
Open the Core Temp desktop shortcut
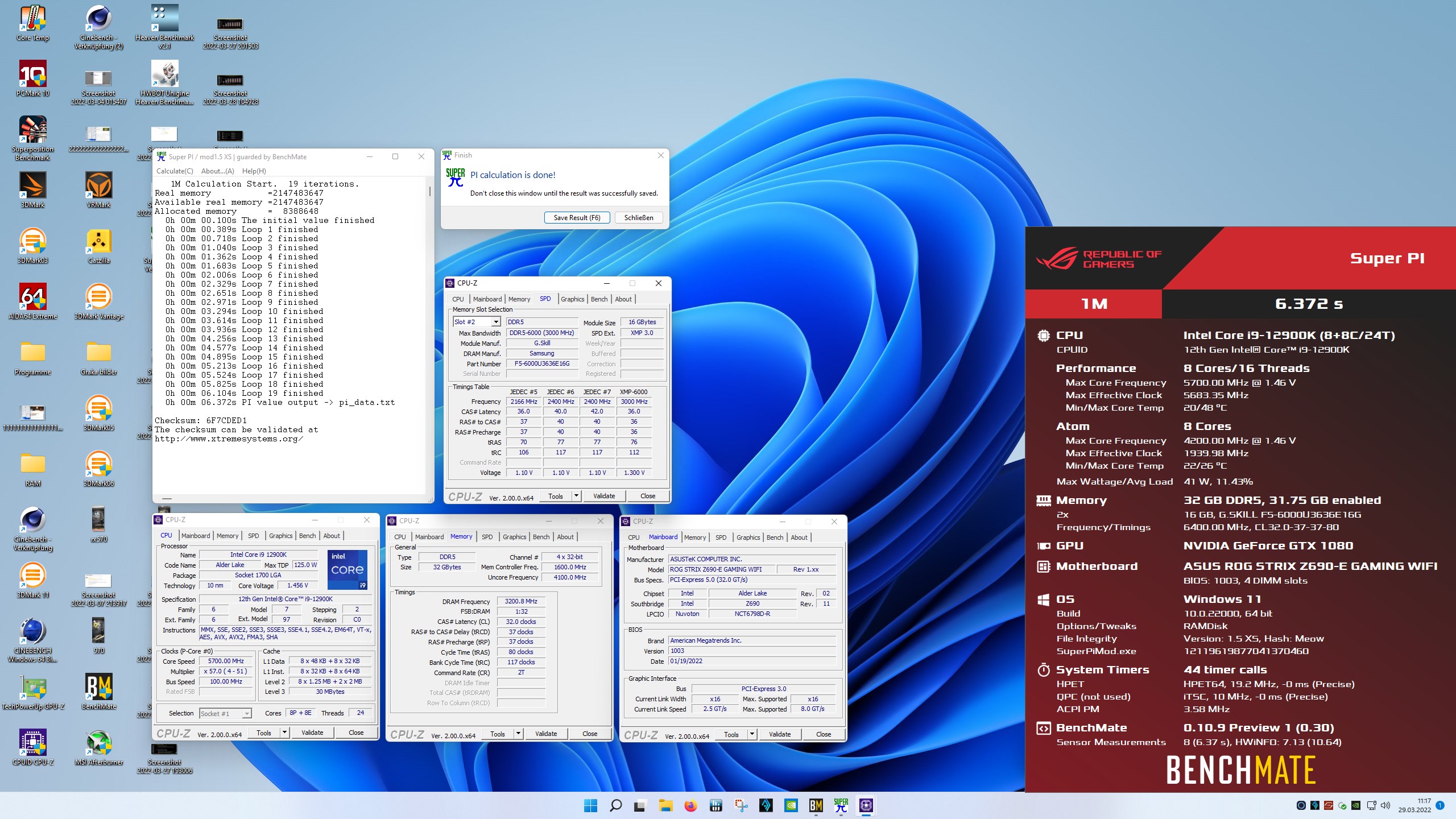(33, 24)
